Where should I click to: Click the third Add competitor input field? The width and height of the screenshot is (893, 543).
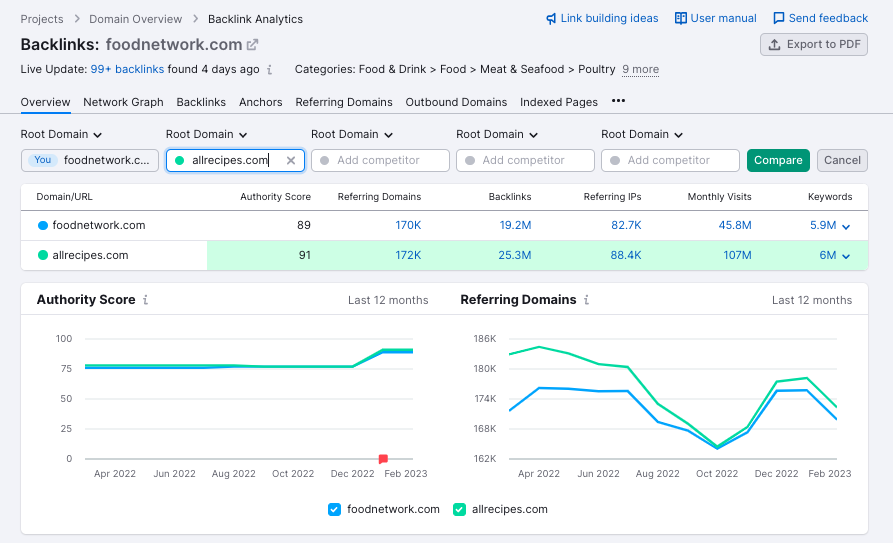[670, 160]
